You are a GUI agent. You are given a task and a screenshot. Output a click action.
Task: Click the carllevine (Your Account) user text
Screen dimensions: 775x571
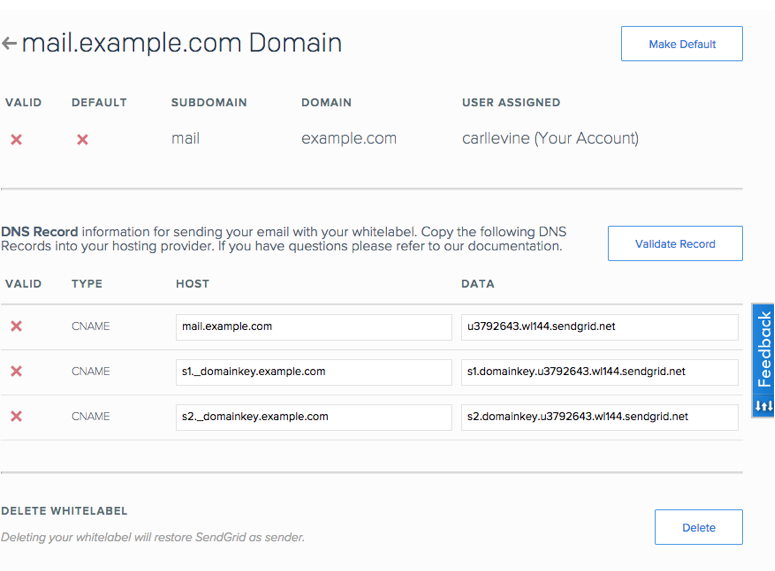tap(550, 139)
